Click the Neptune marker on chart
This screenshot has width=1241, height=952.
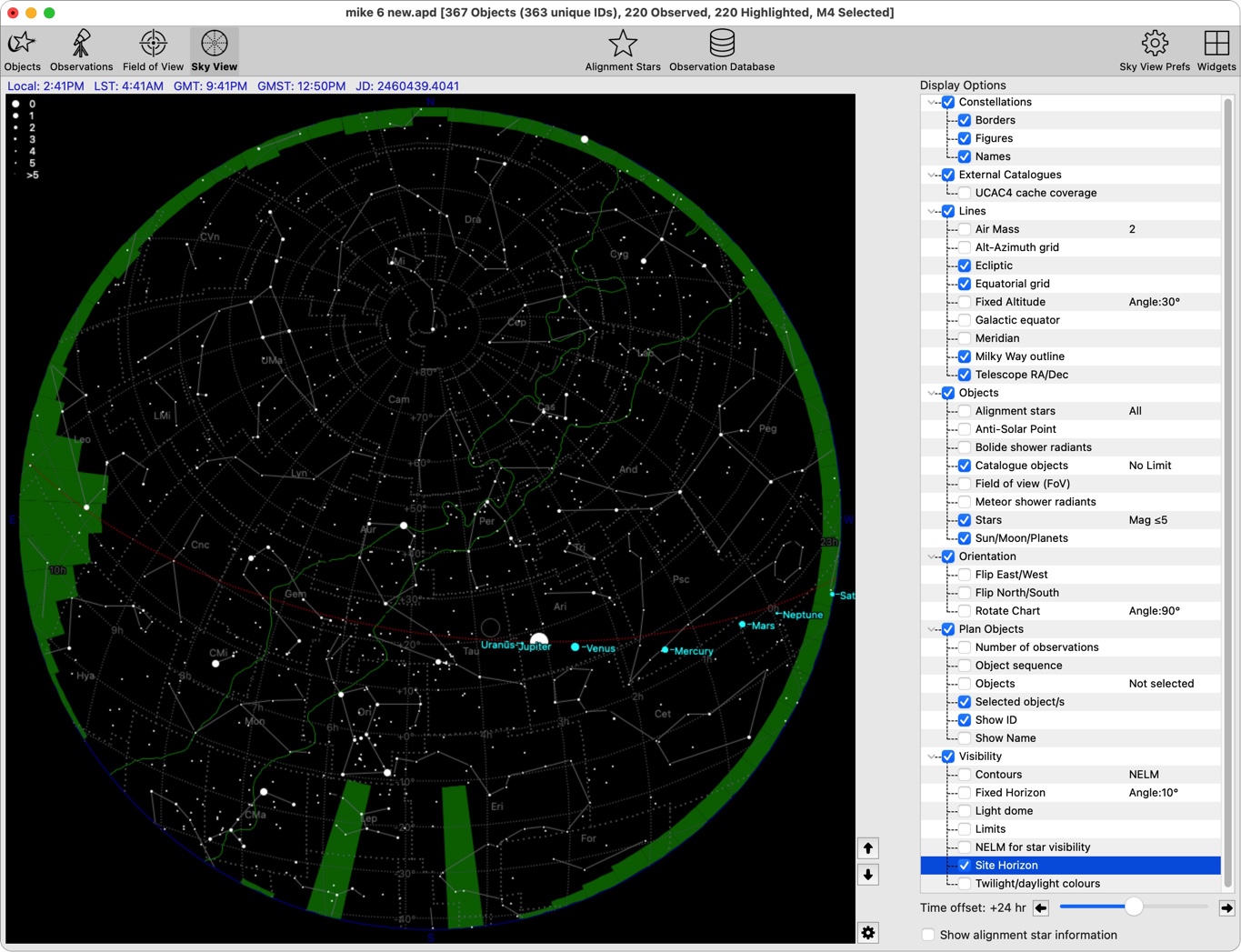tap(778, 615)
